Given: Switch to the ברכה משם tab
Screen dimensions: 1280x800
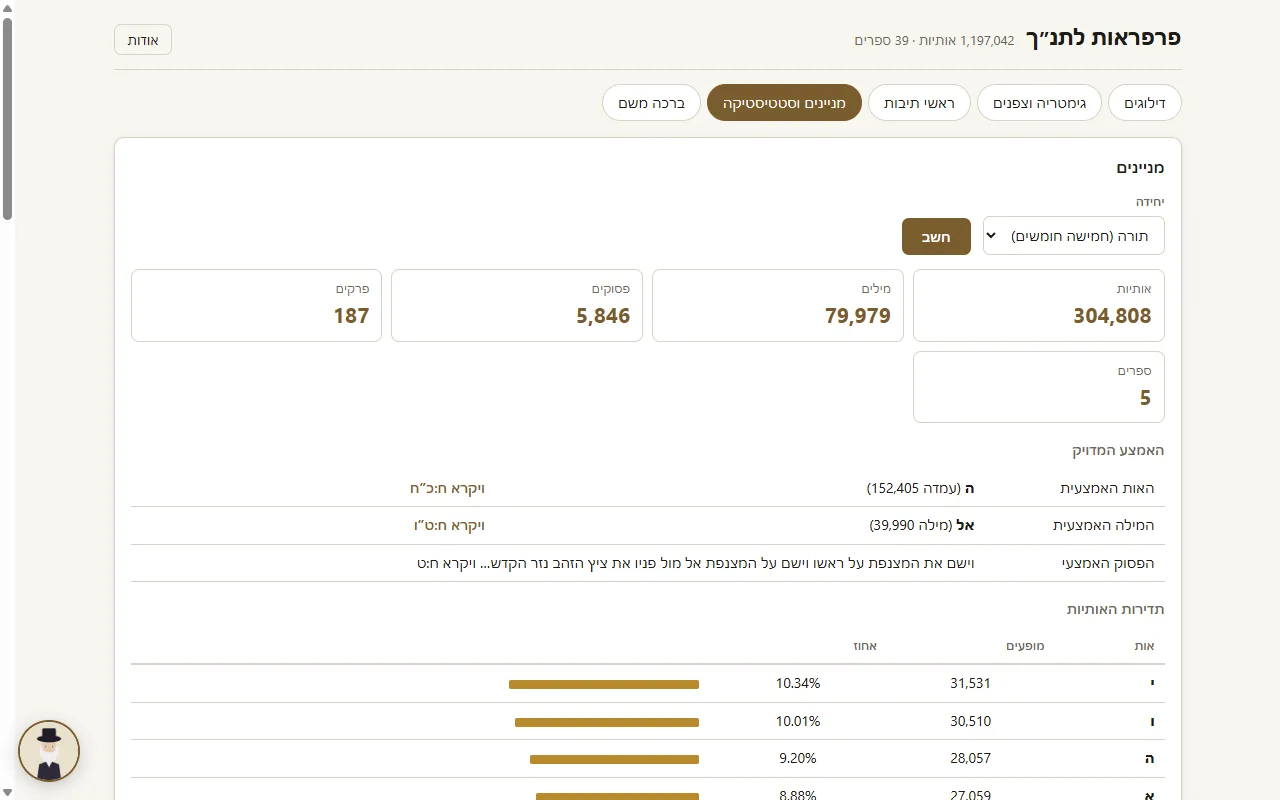Looking at the screenshot, I should 651,103.
